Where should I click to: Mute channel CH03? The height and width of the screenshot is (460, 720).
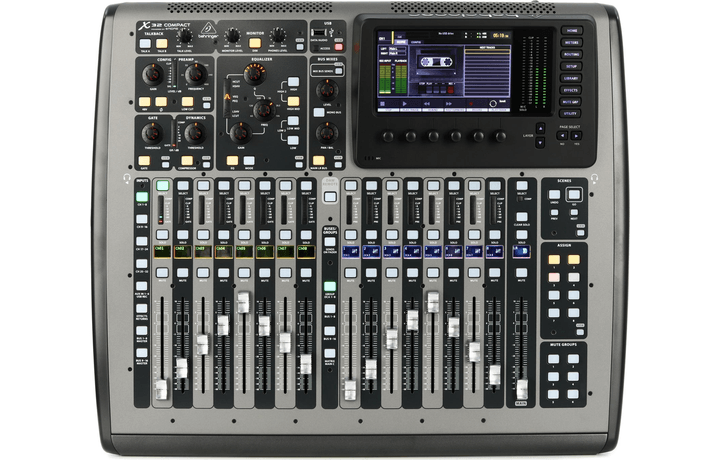pyautogui.click(x=203, y=273)
